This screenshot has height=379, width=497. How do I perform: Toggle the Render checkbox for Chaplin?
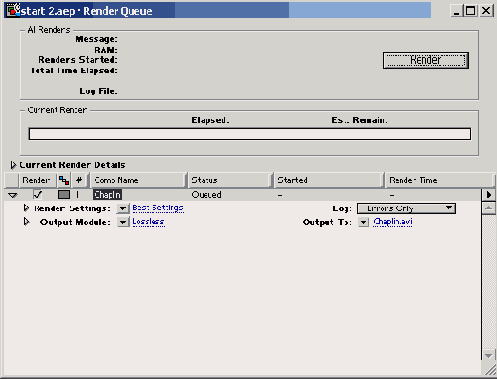(x=38, y=194)
